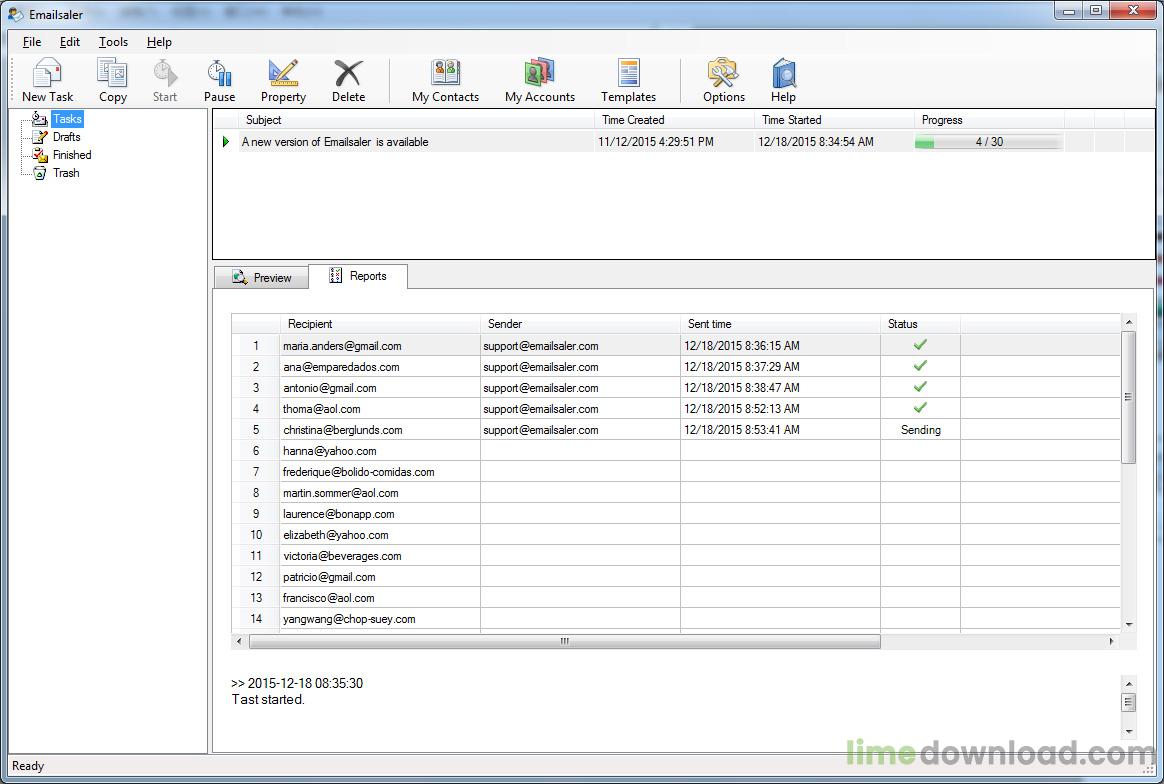Click the green checkmark for maria.anders row

tap(921, 344)
